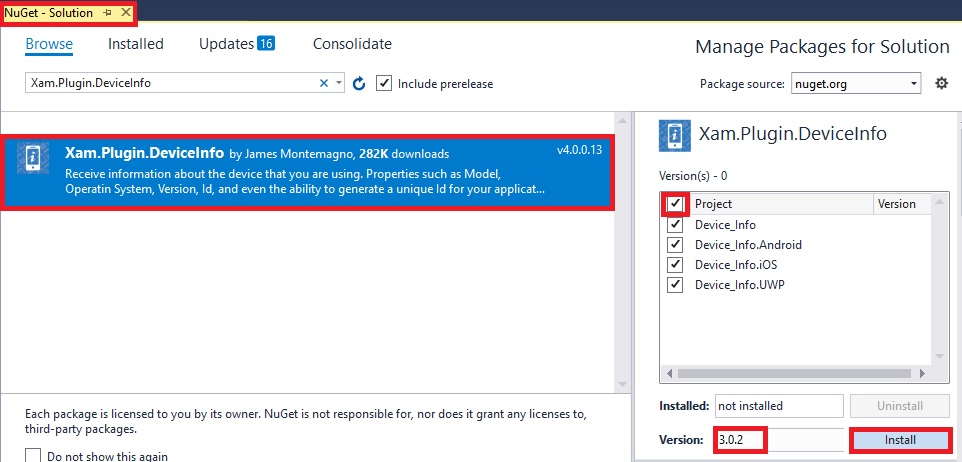Uncheck the Device_Info project
The height and width of the screenshot is (462, 962).
(x=675, y=225)
